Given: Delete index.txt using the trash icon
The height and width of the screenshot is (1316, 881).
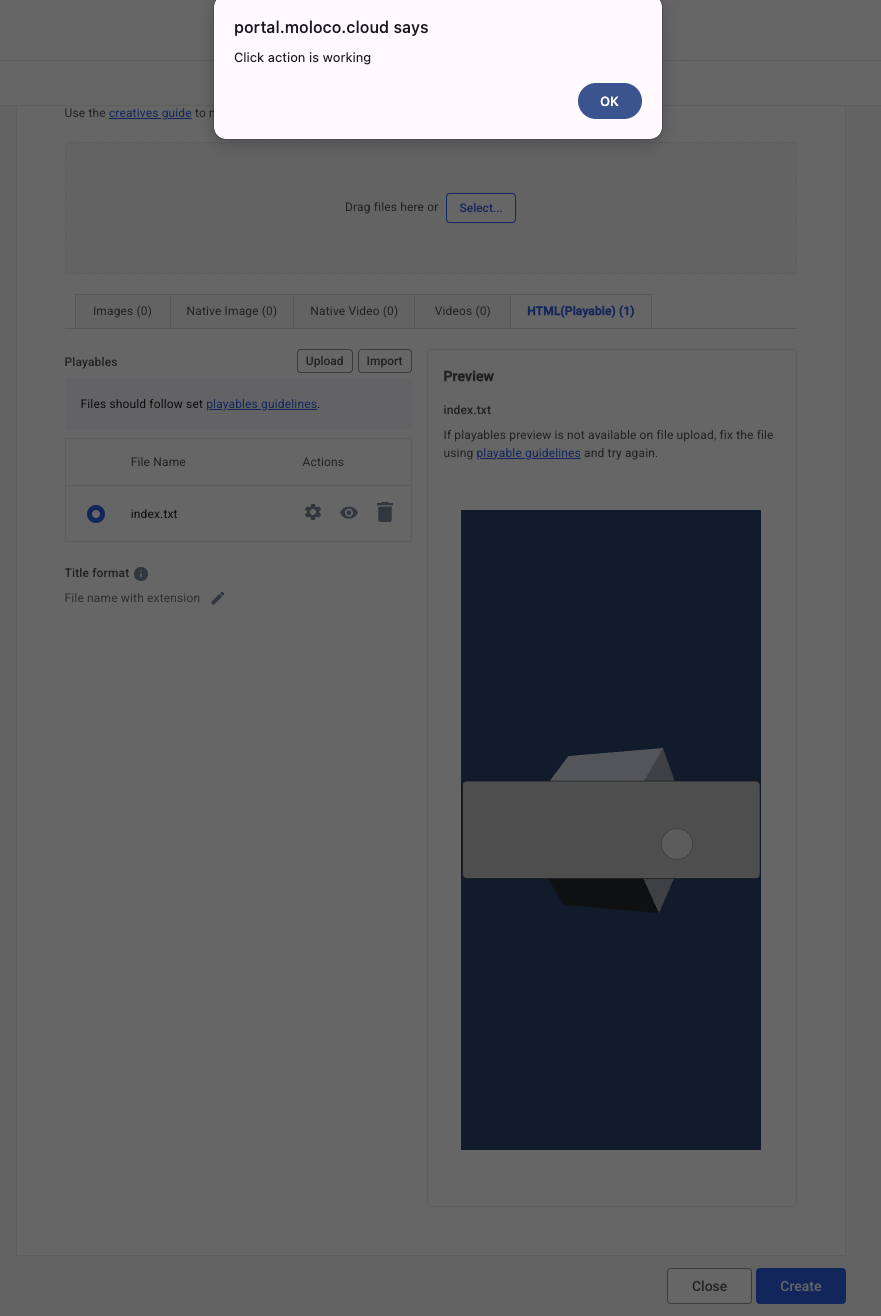Looking at the screenshot, I should click(x=385, y=513).
